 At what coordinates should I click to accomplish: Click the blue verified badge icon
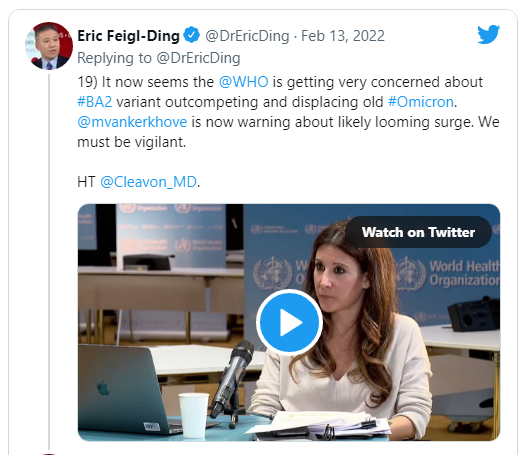(192, 35)
